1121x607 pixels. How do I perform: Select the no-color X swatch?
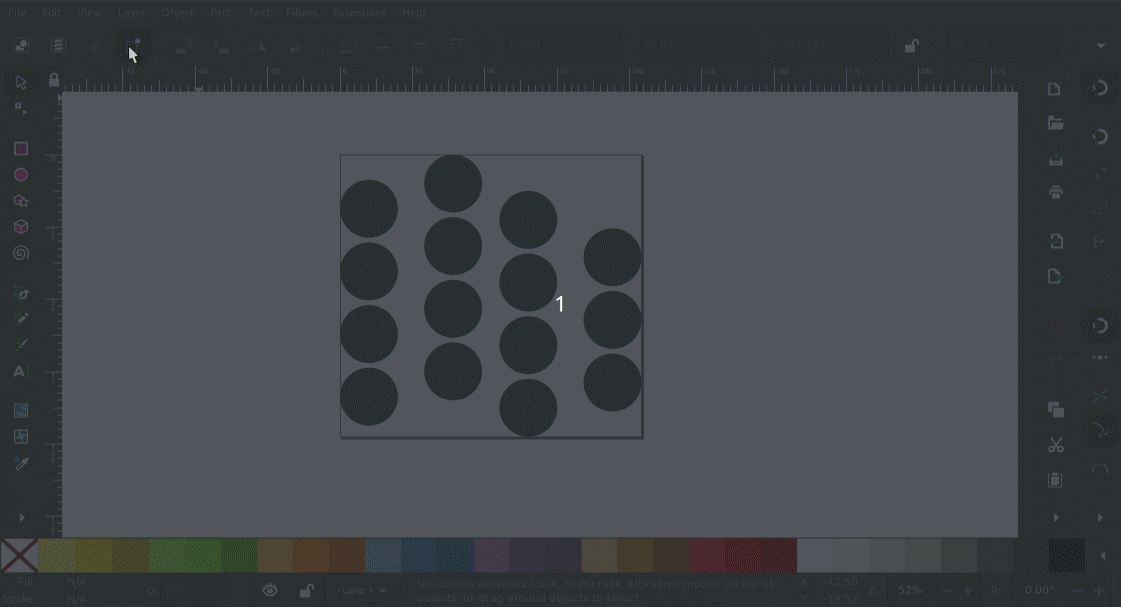(19, 556)
